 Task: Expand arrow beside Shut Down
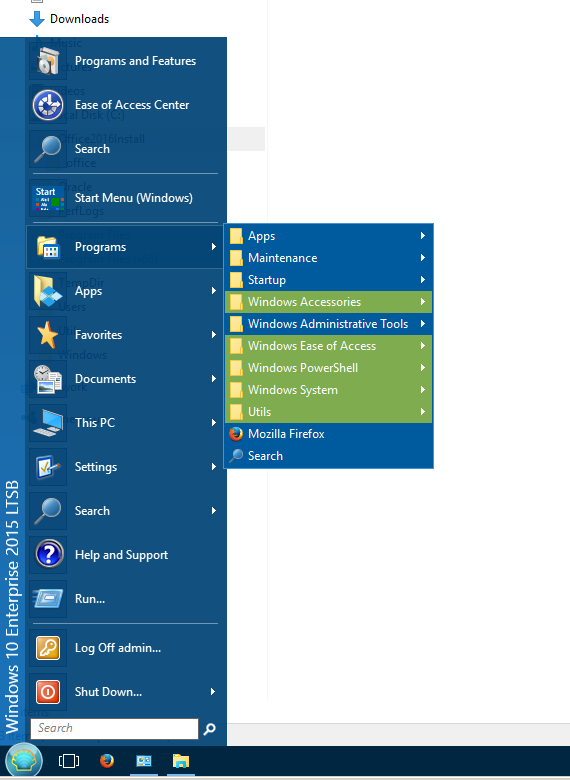tap(213, 691)
